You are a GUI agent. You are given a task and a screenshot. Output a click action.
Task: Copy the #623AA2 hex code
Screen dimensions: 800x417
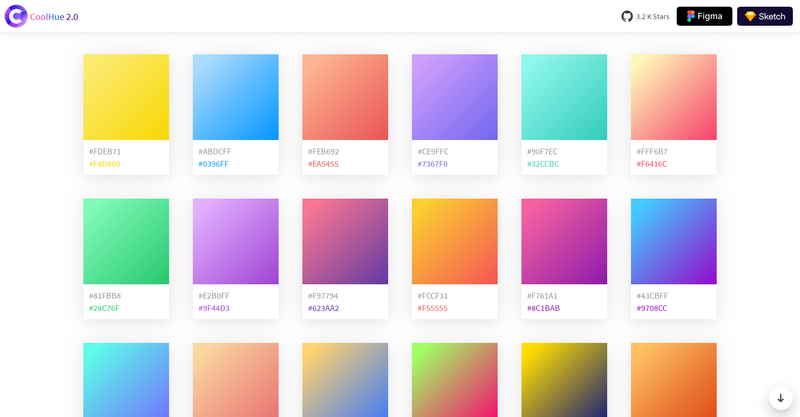point(323,308)
